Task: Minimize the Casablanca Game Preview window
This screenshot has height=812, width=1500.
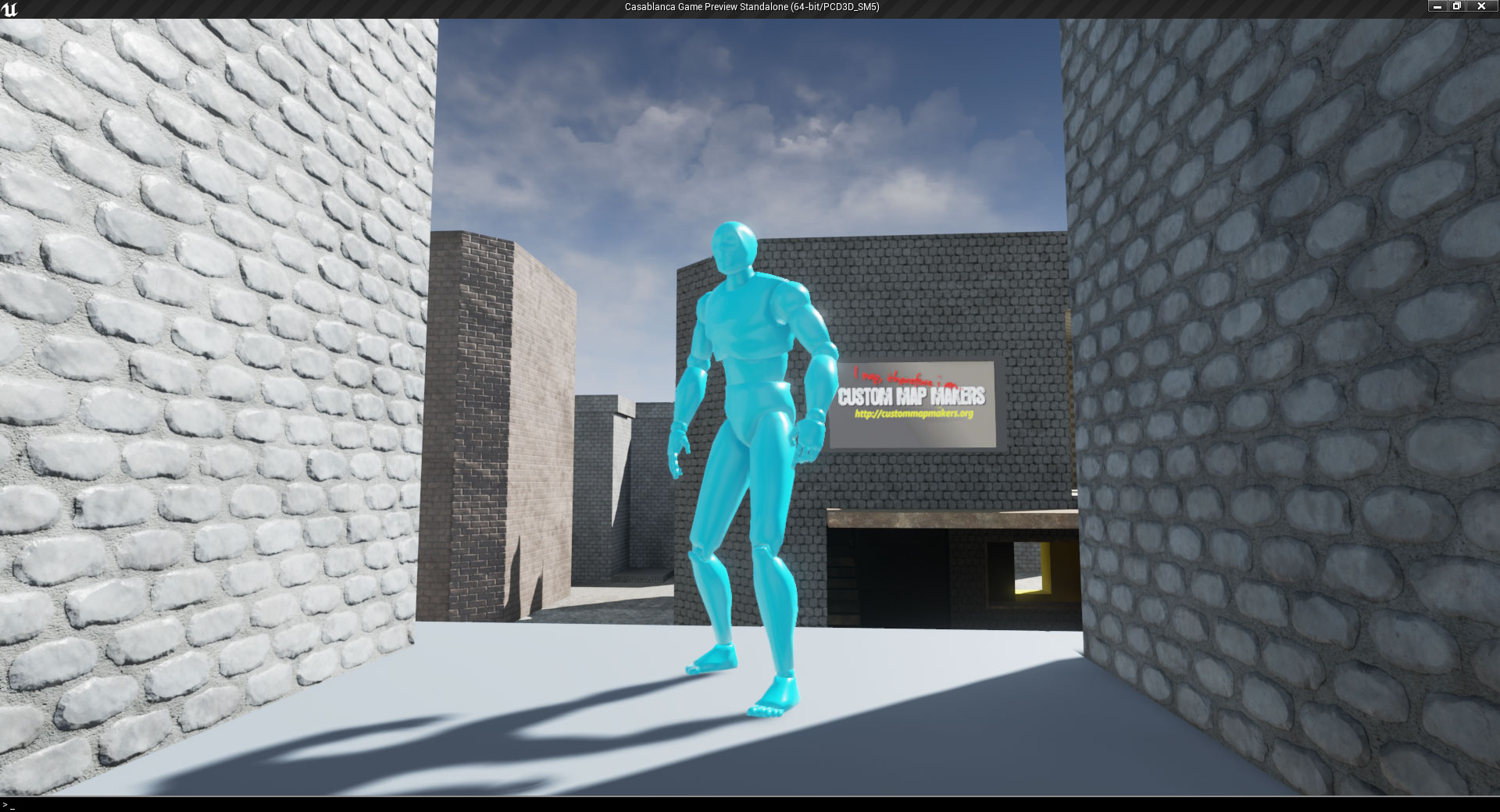Action: tap(1437, 6)
